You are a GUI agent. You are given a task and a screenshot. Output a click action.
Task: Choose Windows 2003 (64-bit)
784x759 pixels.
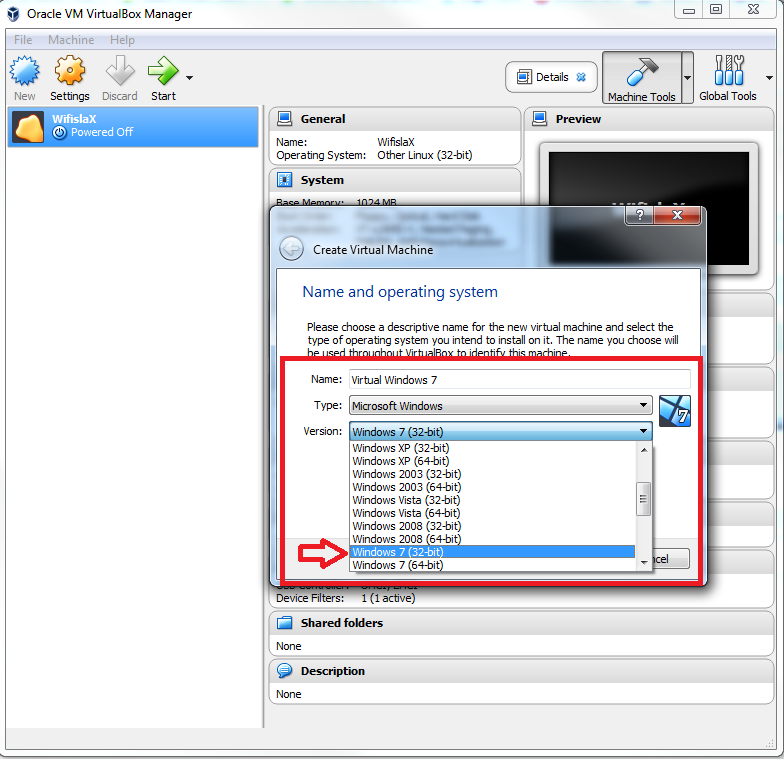coord(492,487)
